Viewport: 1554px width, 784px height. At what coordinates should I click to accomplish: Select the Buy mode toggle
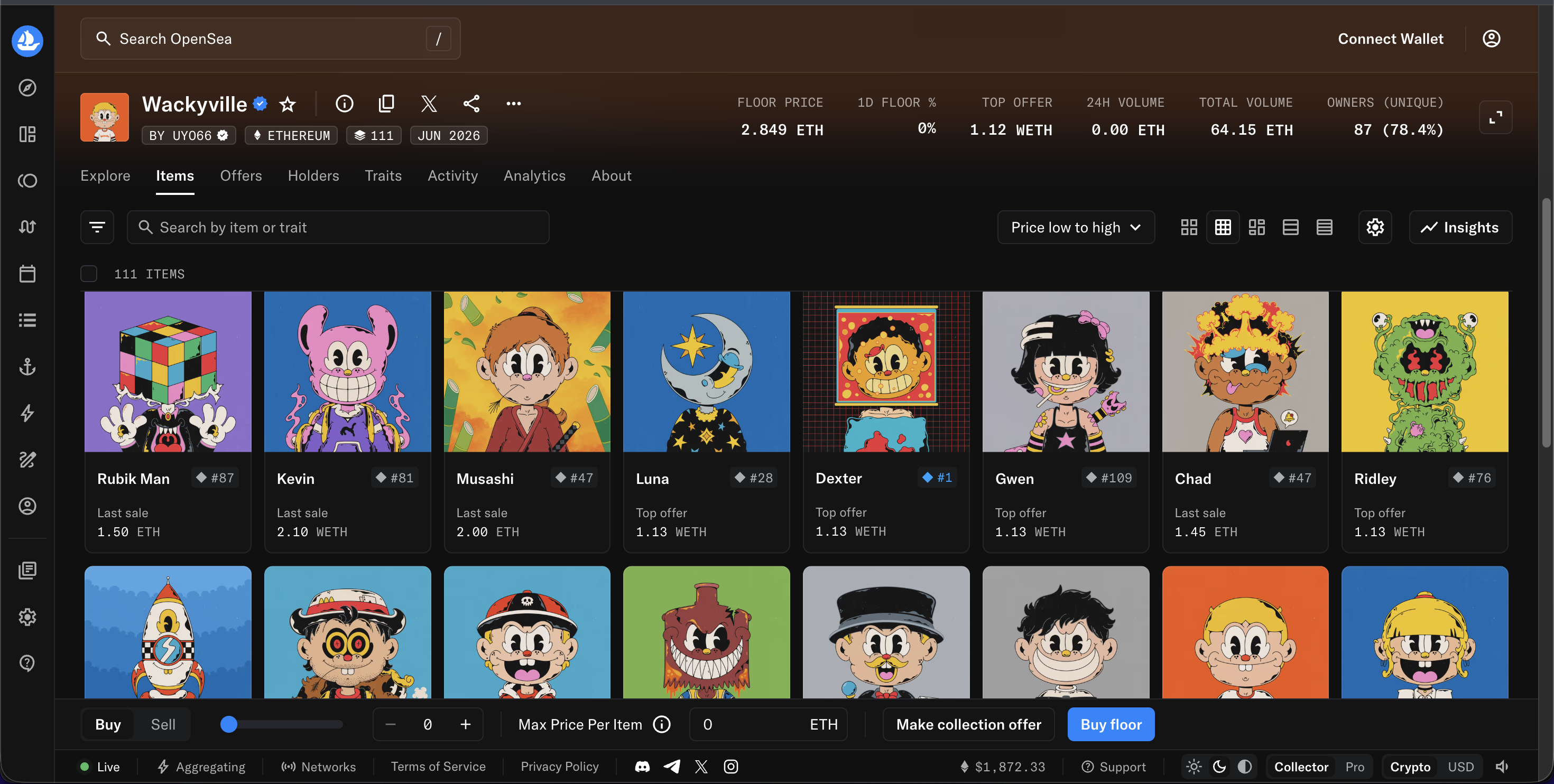108,724
